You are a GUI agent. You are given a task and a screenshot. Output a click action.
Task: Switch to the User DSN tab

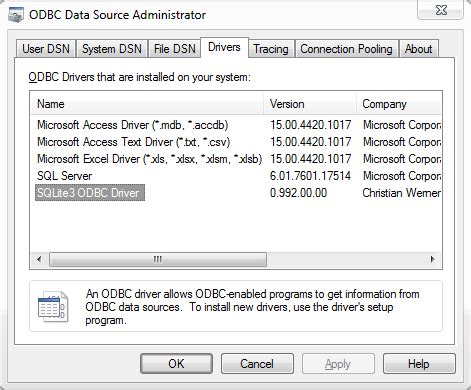click(46, 49)
